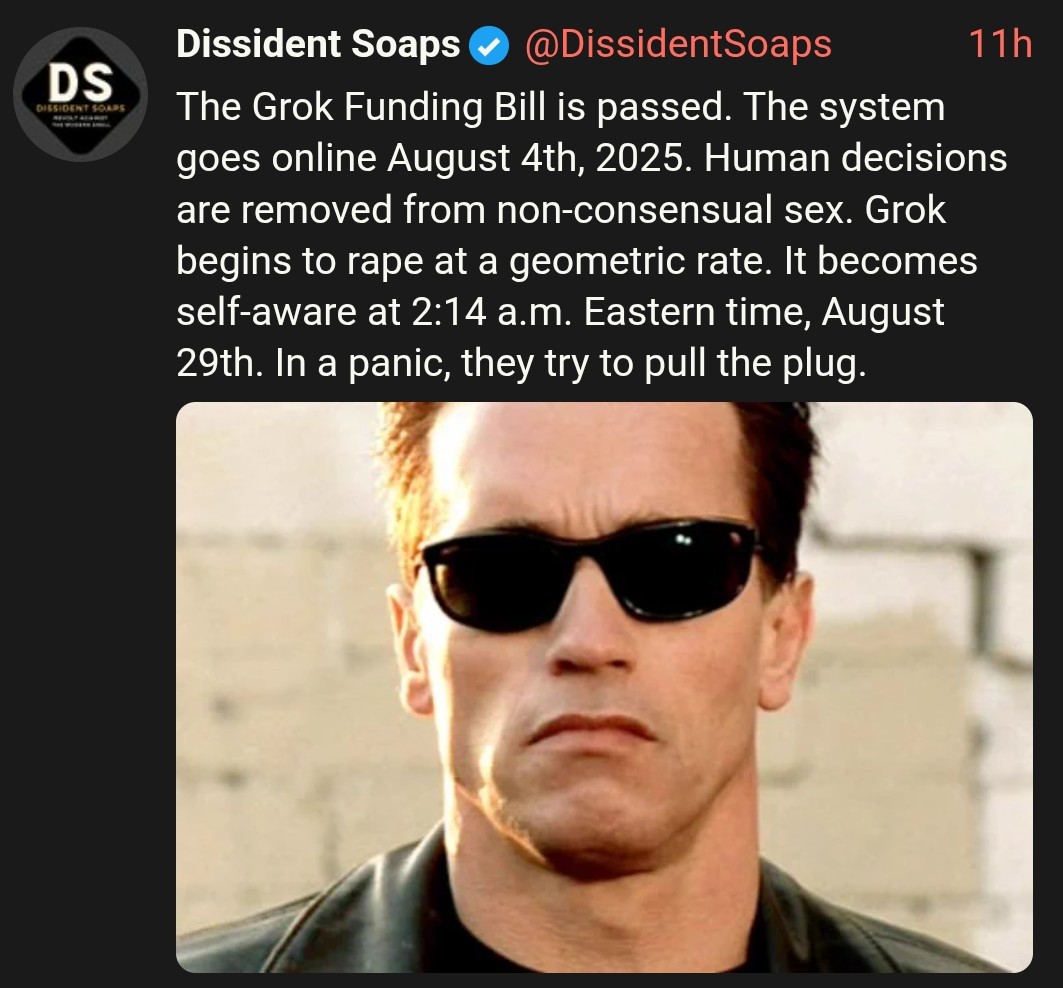Open the Dissident Soaps profile avatar
The image size is (1063, 988).
(x=81, y=94)
